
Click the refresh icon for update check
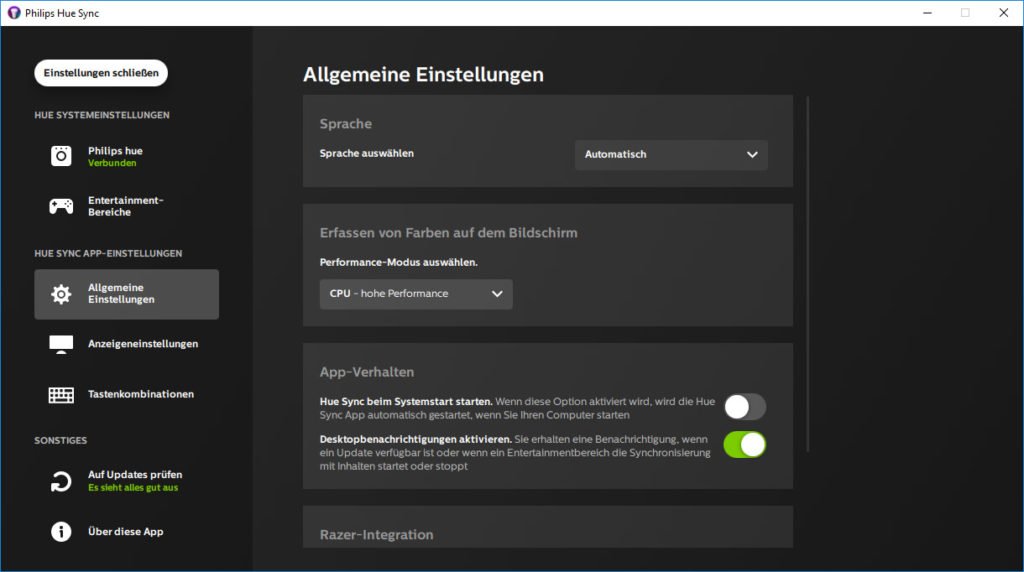61,481
